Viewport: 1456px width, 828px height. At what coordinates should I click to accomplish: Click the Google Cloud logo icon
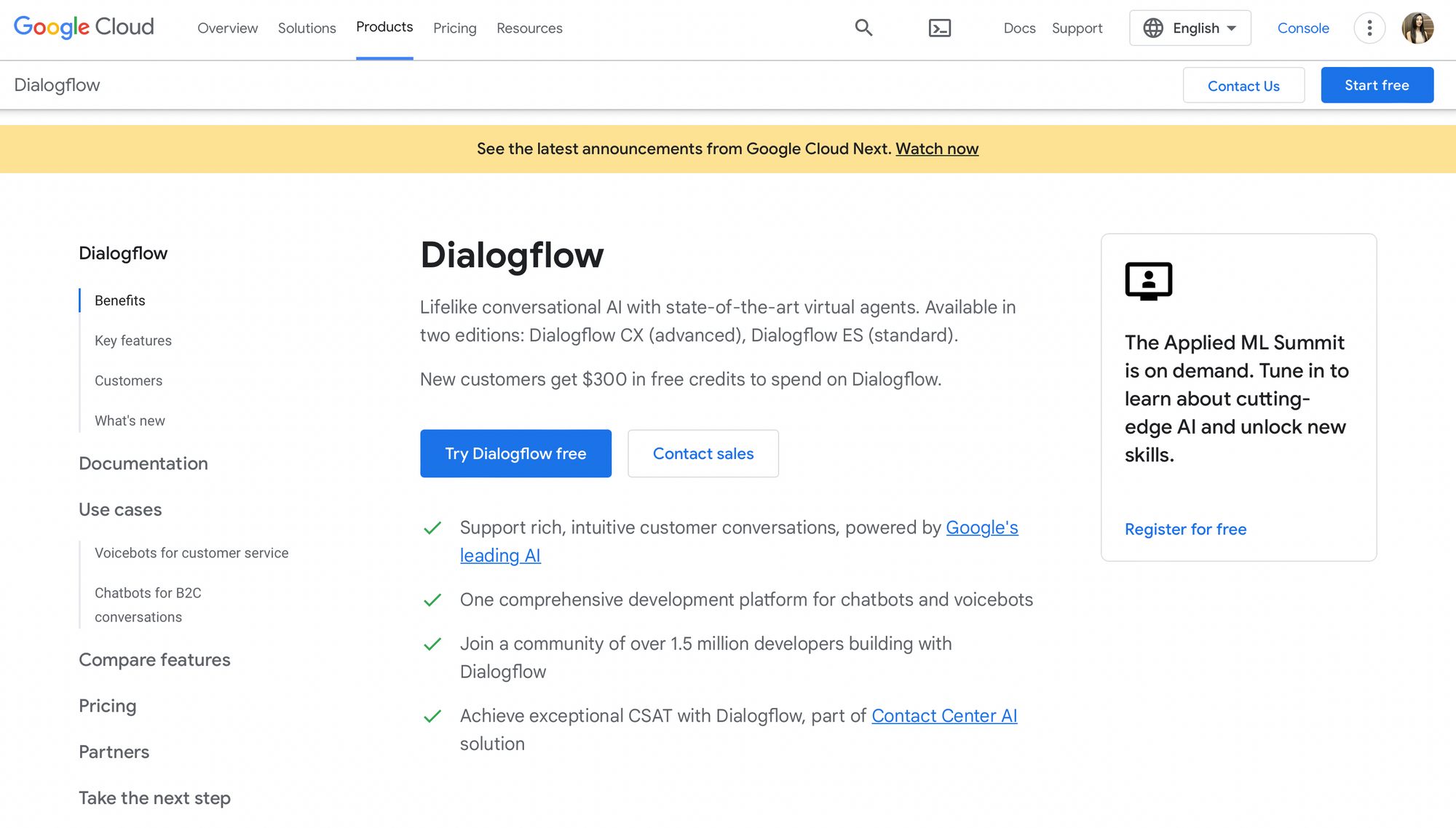(x=84, y=27)
